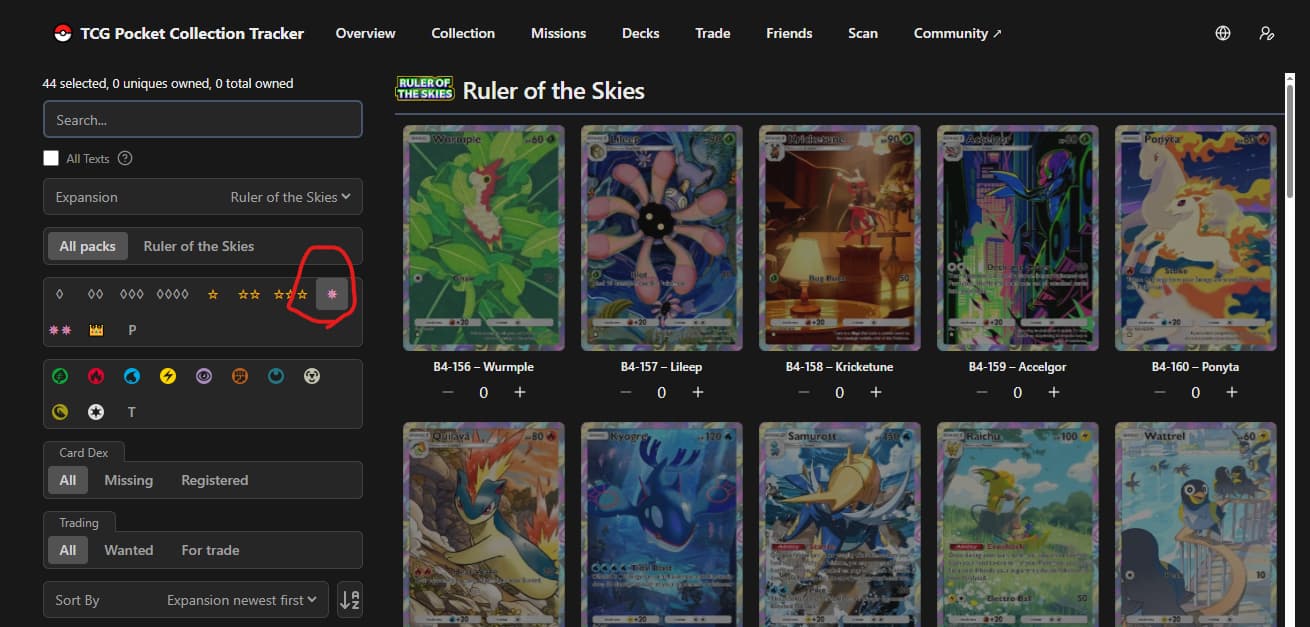
Task: Select Ruler of the Skies pack filter
Action: tap(199, 246)
